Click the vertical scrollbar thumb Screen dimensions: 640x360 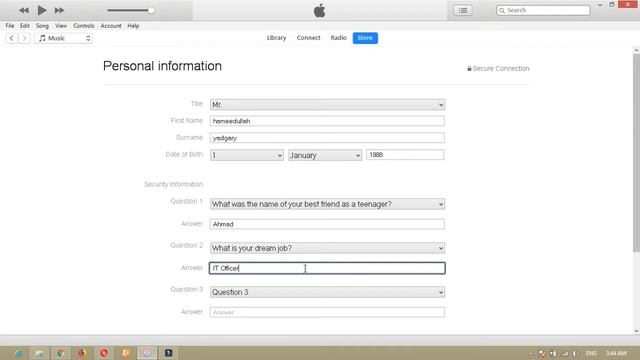636,152
